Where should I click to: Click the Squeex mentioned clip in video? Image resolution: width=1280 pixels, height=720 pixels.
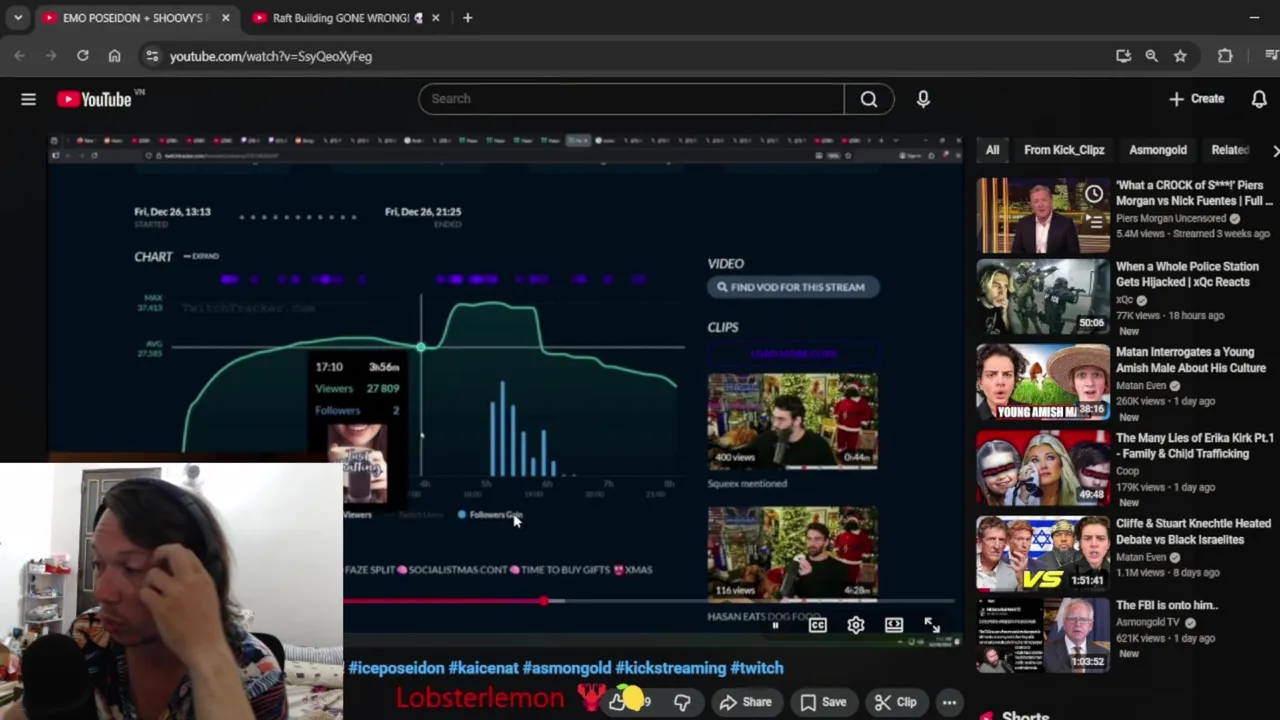(x=792, y=422)
